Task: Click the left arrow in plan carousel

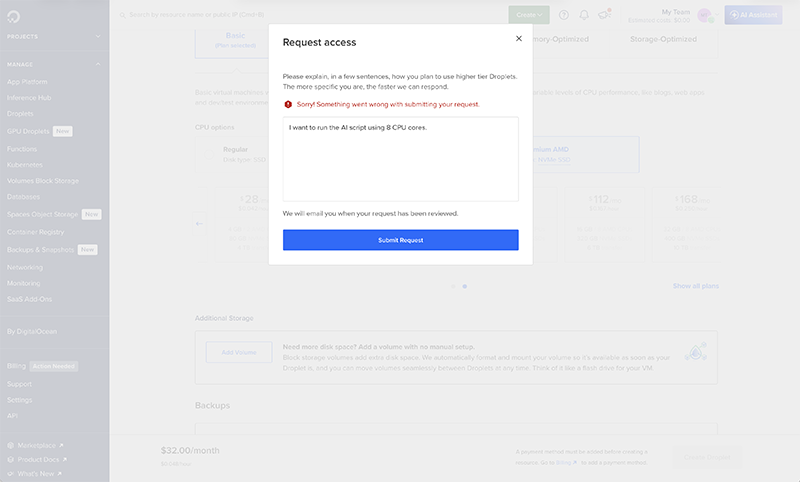Action: coord(199,223)
